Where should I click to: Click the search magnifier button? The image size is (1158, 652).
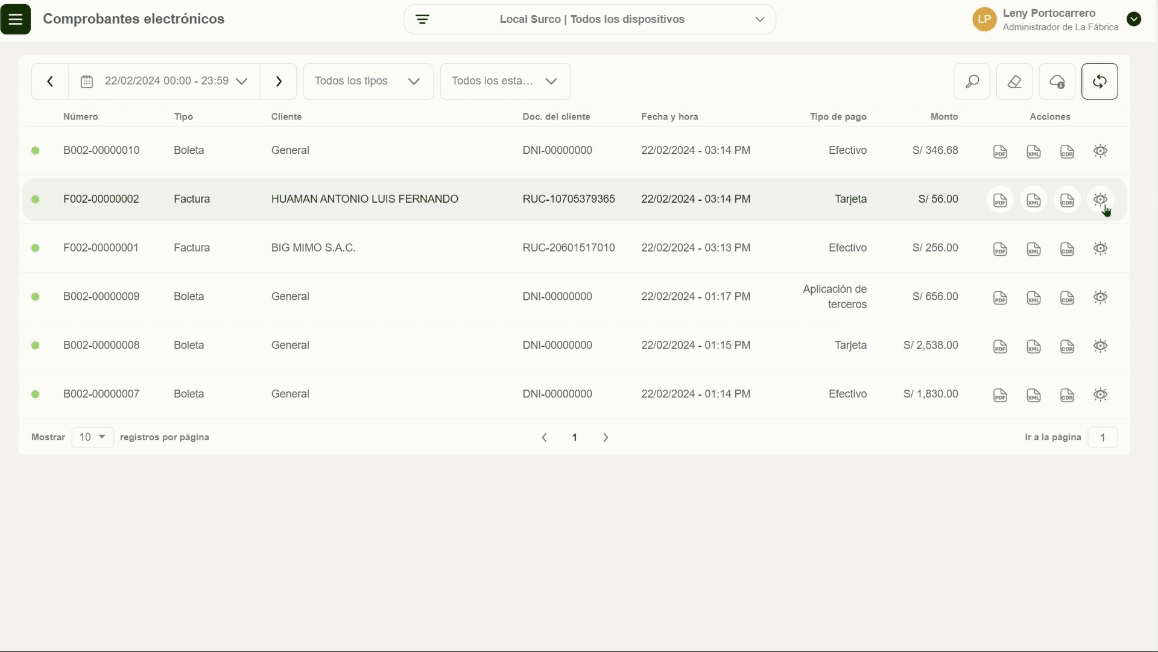[x=972, y=81]
